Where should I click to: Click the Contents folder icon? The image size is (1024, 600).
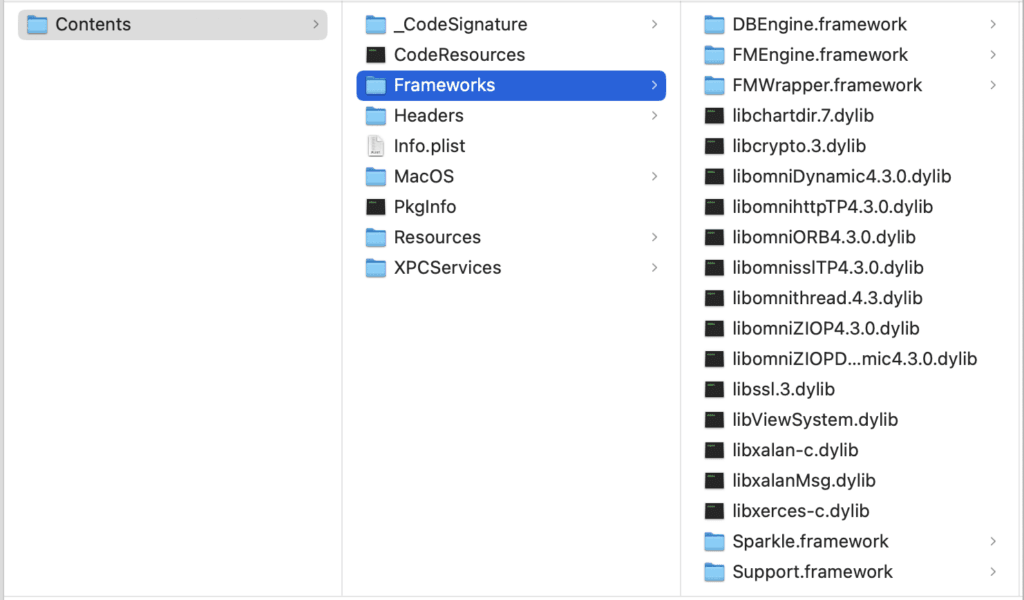pyautogui.click(x=37, y=24)
